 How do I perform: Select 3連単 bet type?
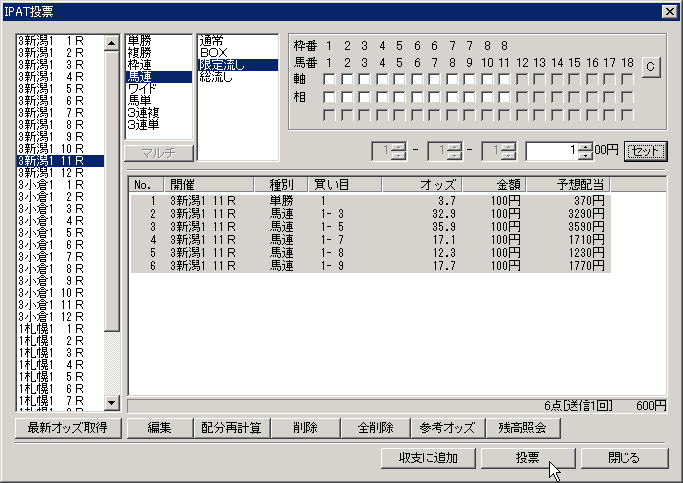pos(145,124)
